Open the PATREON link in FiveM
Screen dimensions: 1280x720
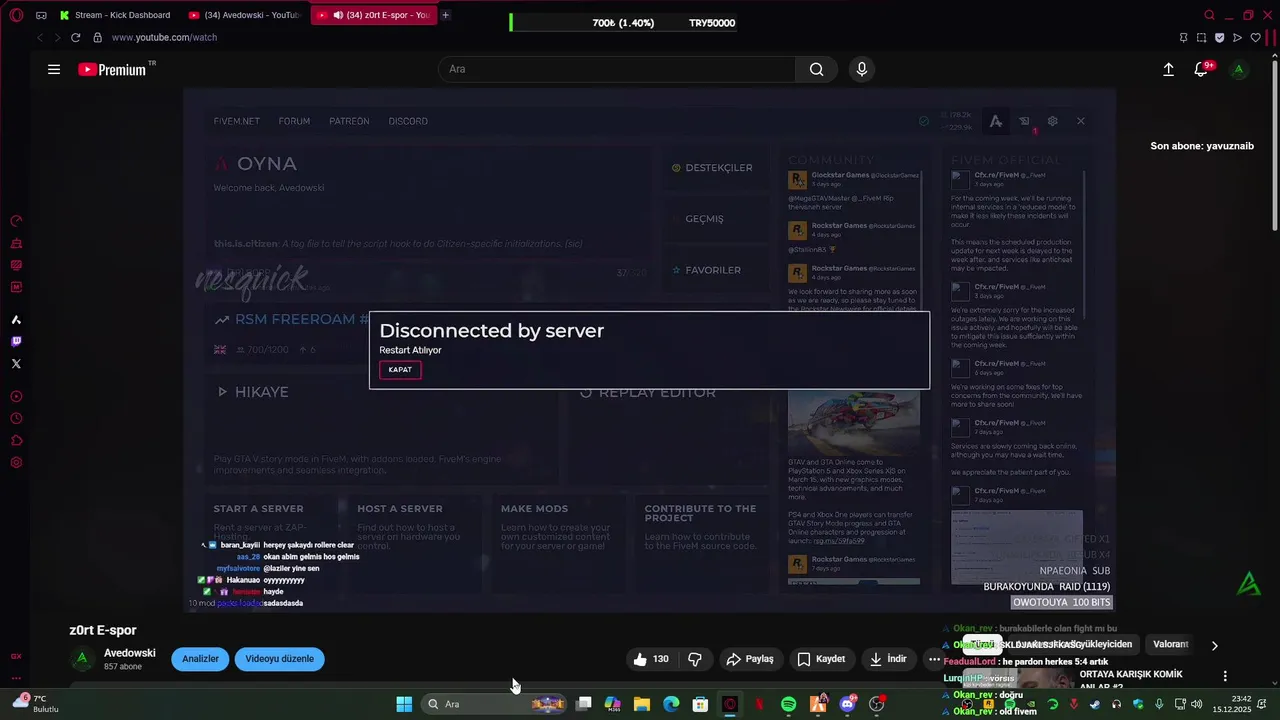[349, 121]
